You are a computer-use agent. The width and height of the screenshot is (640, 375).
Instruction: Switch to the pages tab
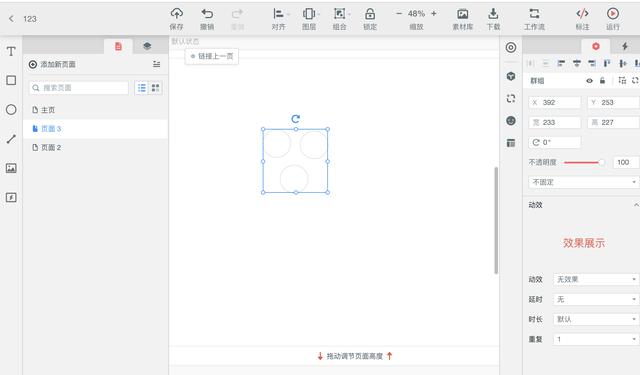tap(118, 46)
